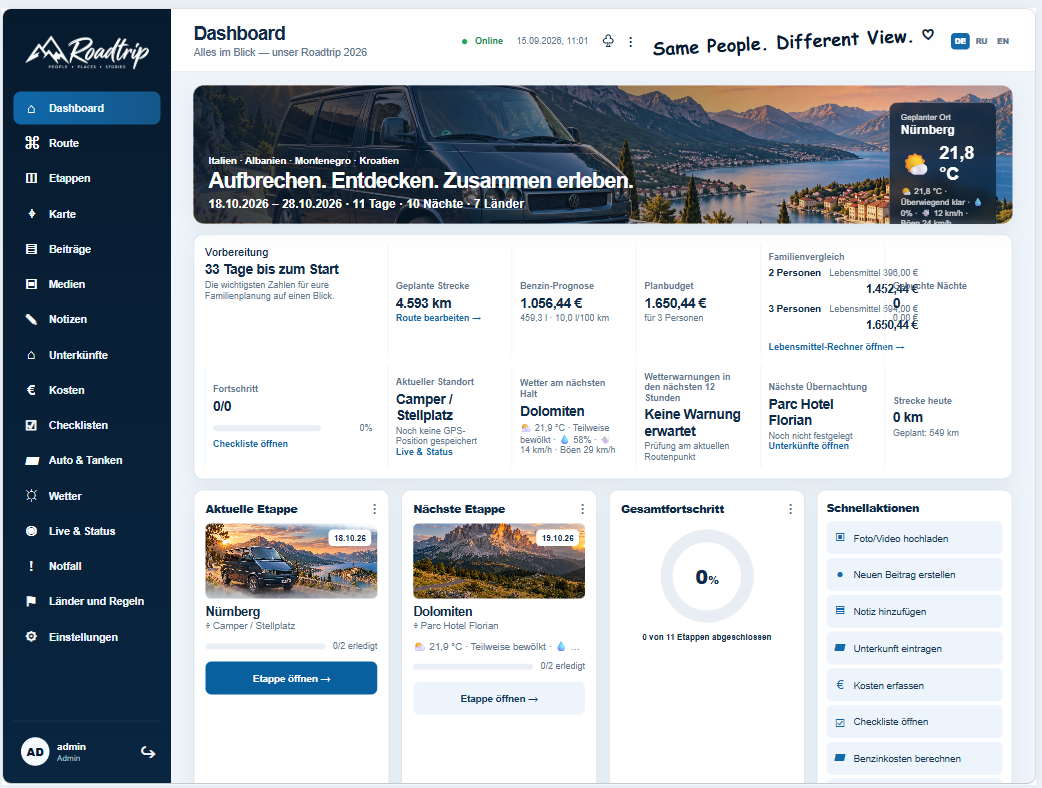Switch language to DE

960,41
